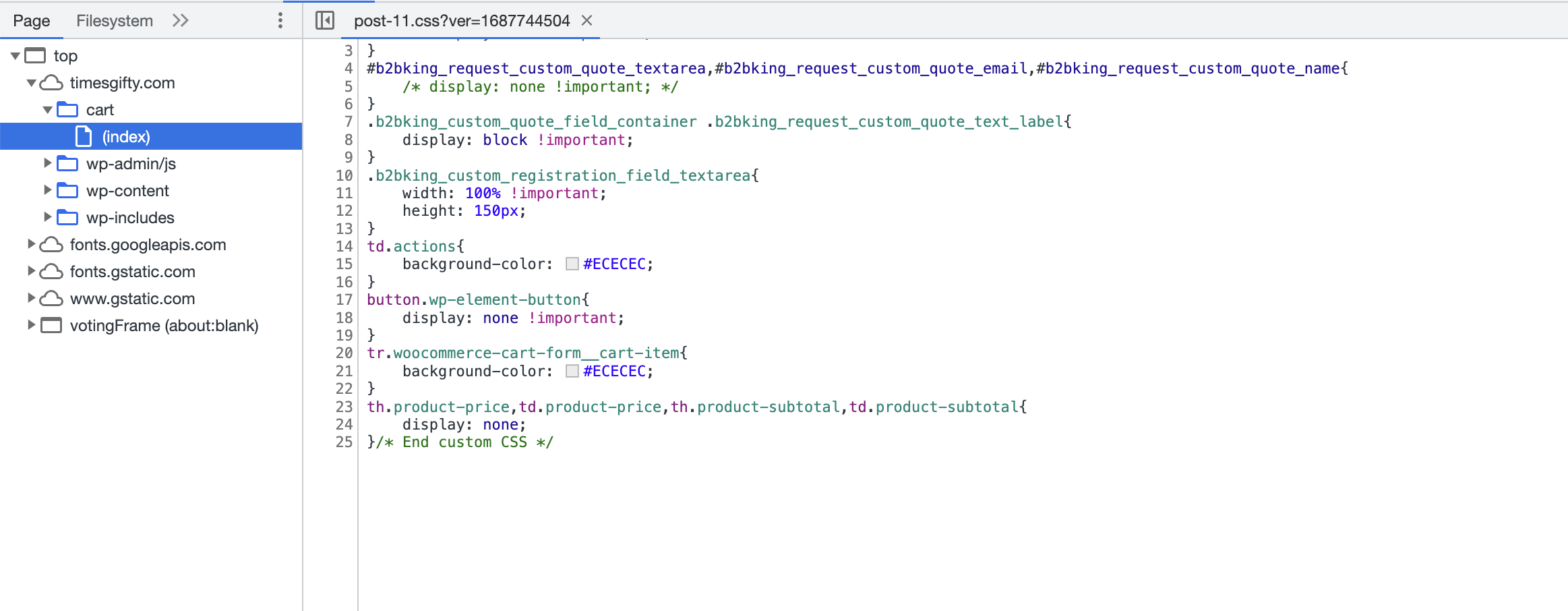Viewport: 1568px width, 611px height.
Task: Click the 'display: none !important;' line 18 text
Action: [514, 318]
